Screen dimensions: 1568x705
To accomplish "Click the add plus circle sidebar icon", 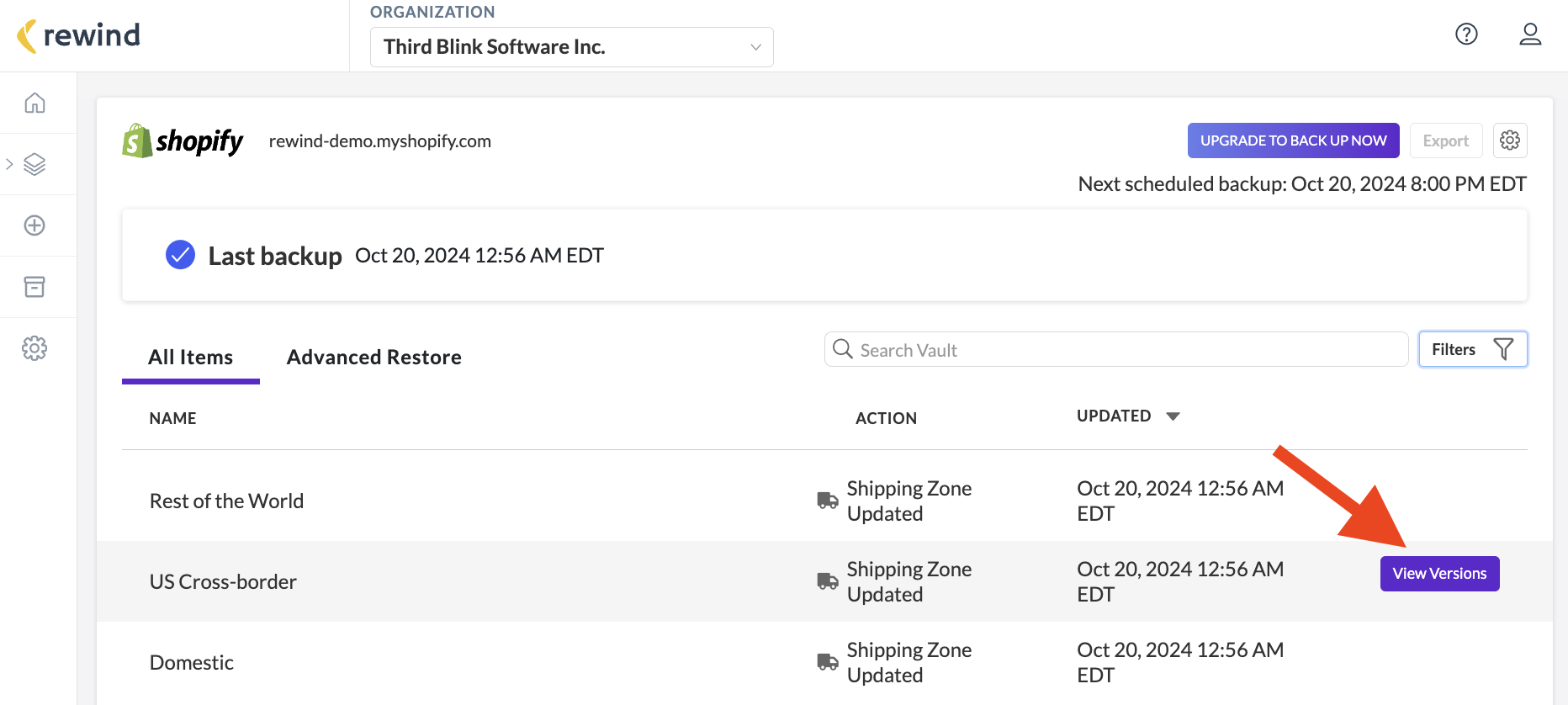I will [x=34, y=225].
